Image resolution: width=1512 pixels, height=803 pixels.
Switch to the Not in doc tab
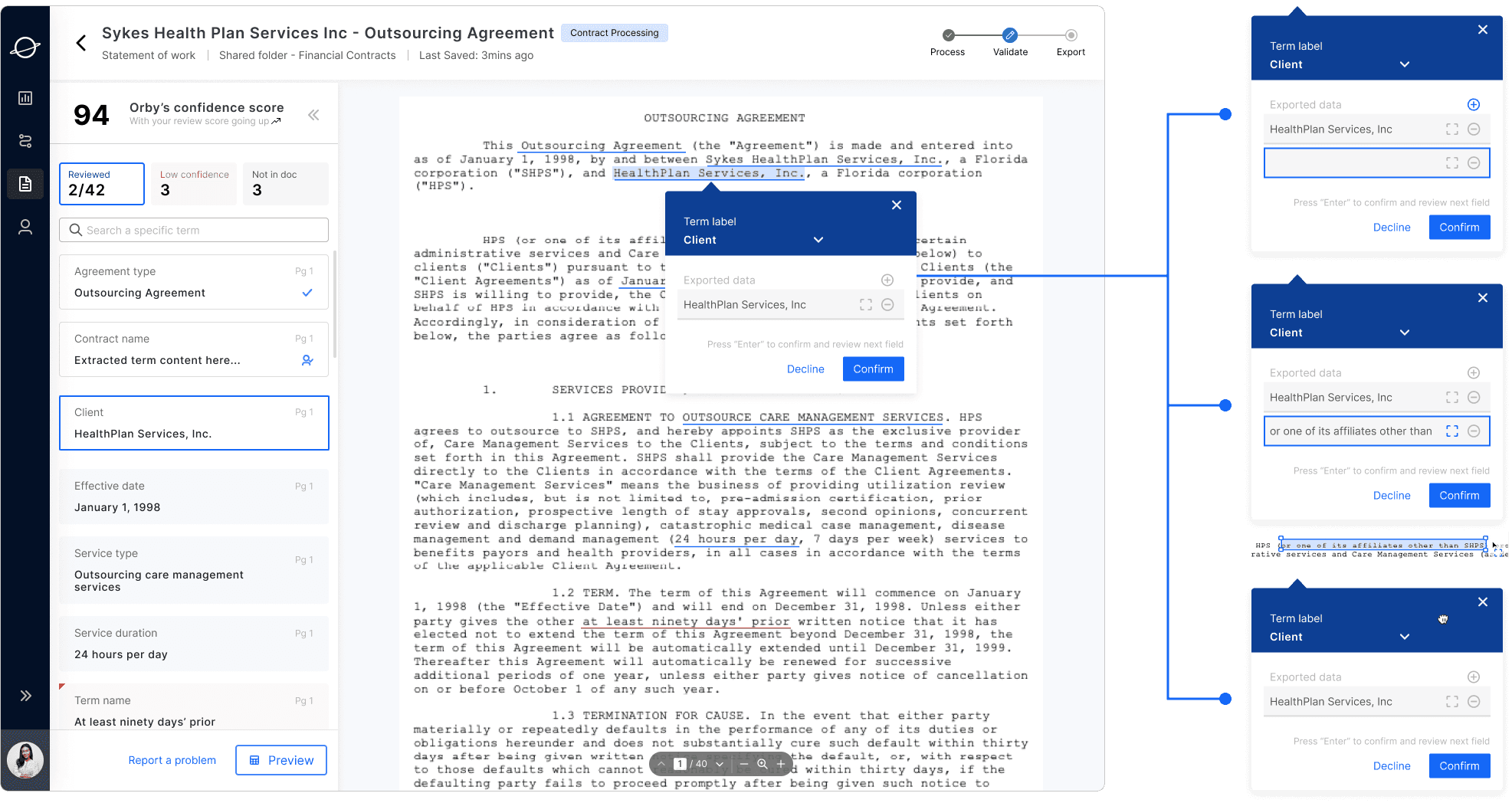tap(286, 184)
